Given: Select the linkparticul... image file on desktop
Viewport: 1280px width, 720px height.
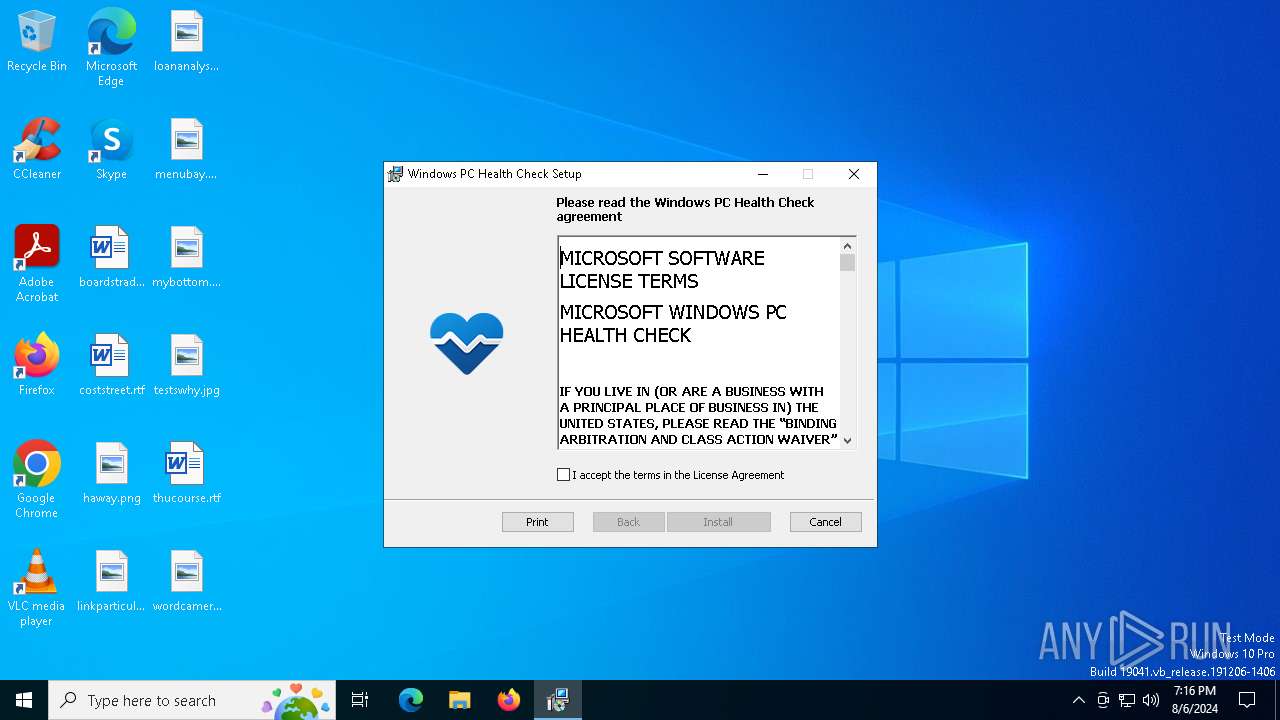Looking at the screenshot, I should [x=111, y=582].
